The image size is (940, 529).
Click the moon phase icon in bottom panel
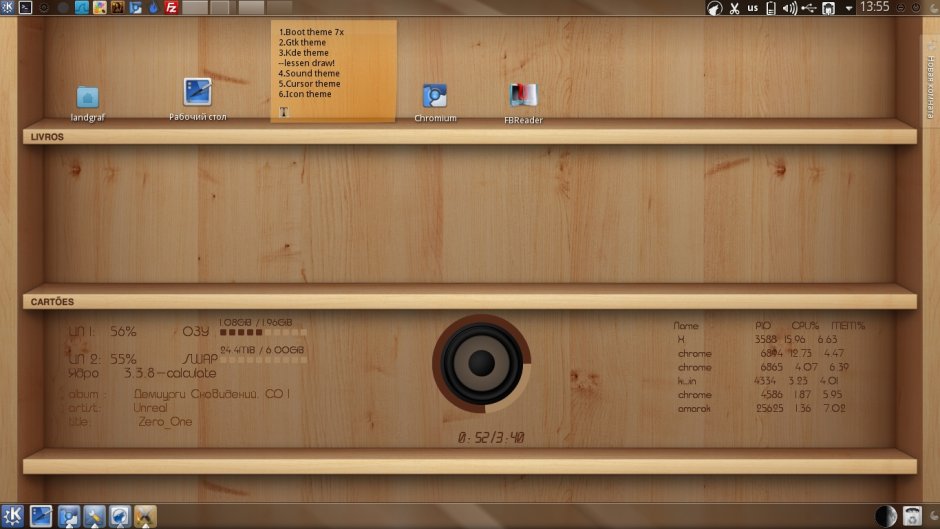885,516
